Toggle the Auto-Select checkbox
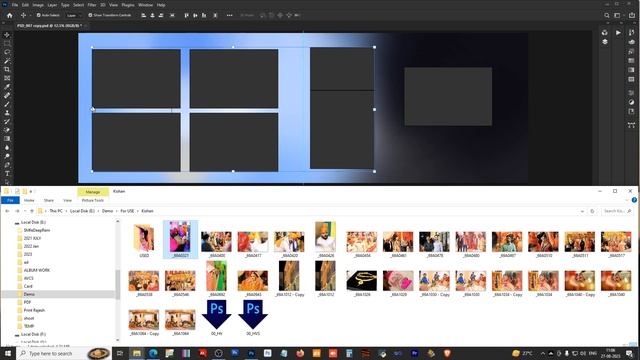 pos(38,15)
